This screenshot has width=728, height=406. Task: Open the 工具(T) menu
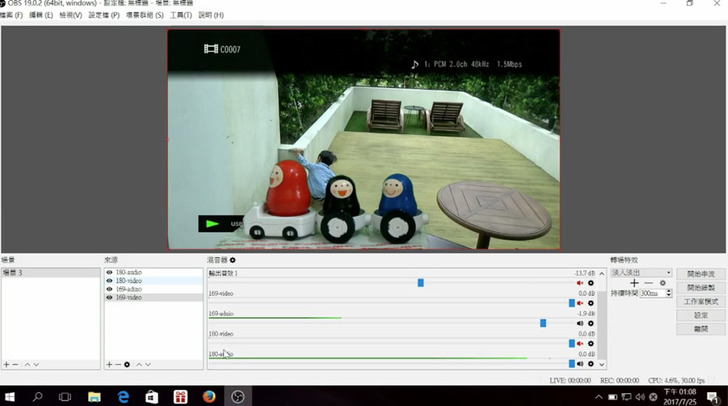[x=181, y=15]
